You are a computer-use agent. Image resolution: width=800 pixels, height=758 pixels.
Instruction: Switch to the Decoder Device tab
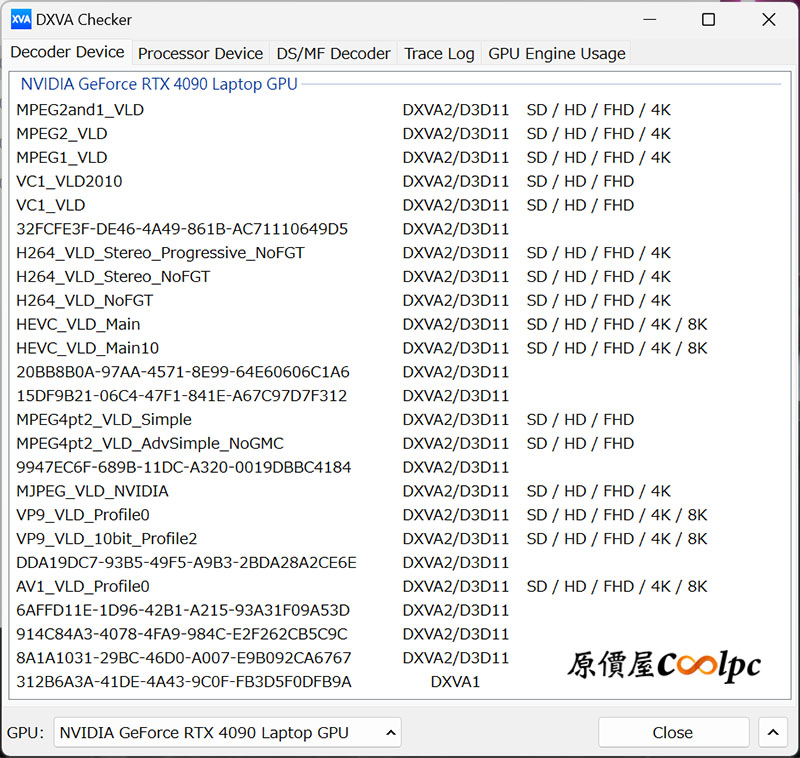(x=67, y=52)
